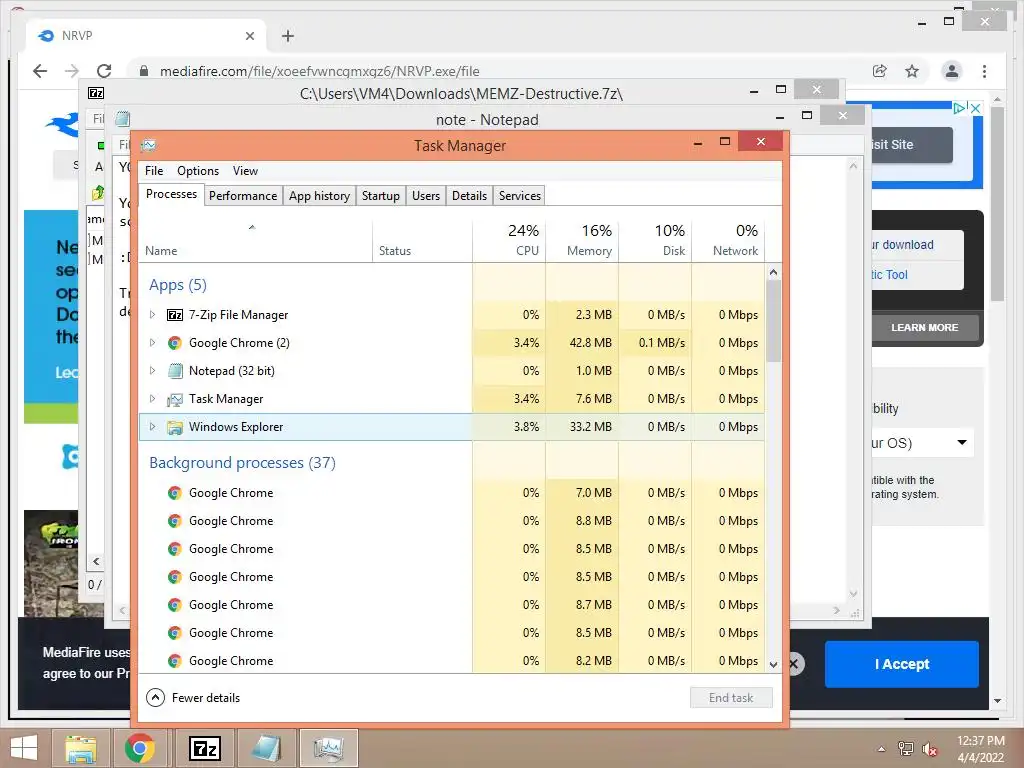Open Chrome's three-dot menu
Viewport: 1024px width, 768px height.
click(x=984, y=71)
